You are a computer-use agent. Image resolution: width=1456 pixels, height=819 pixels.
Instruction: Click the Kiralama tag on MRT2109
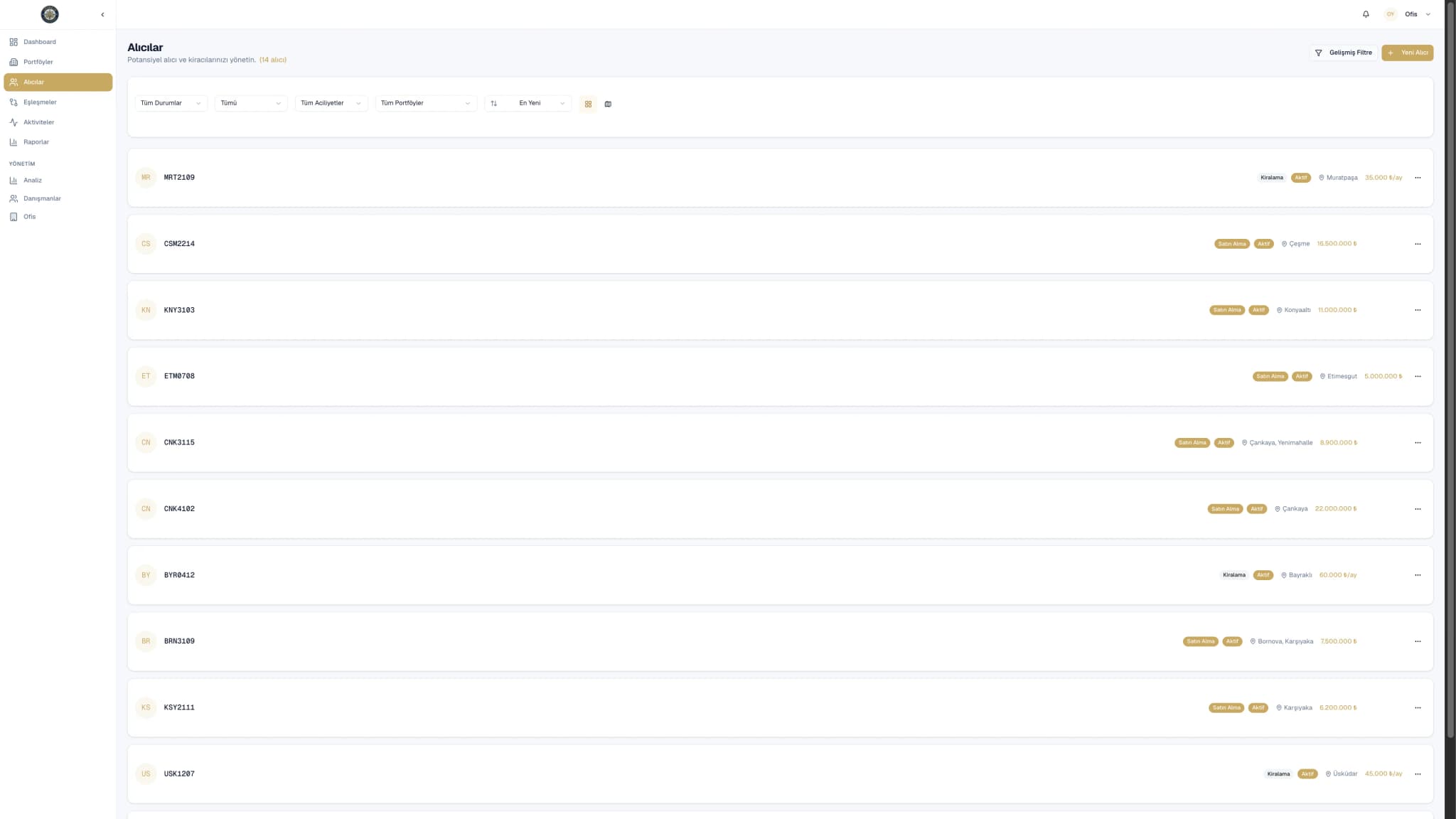(1272, 178)
